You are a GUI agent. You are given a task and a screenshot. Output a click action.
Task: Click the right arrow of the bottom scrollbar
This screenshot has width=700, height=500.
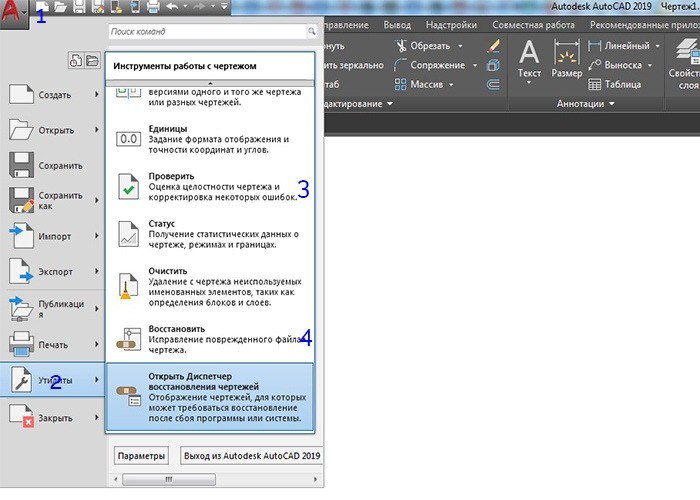click(x=315, y=479)
